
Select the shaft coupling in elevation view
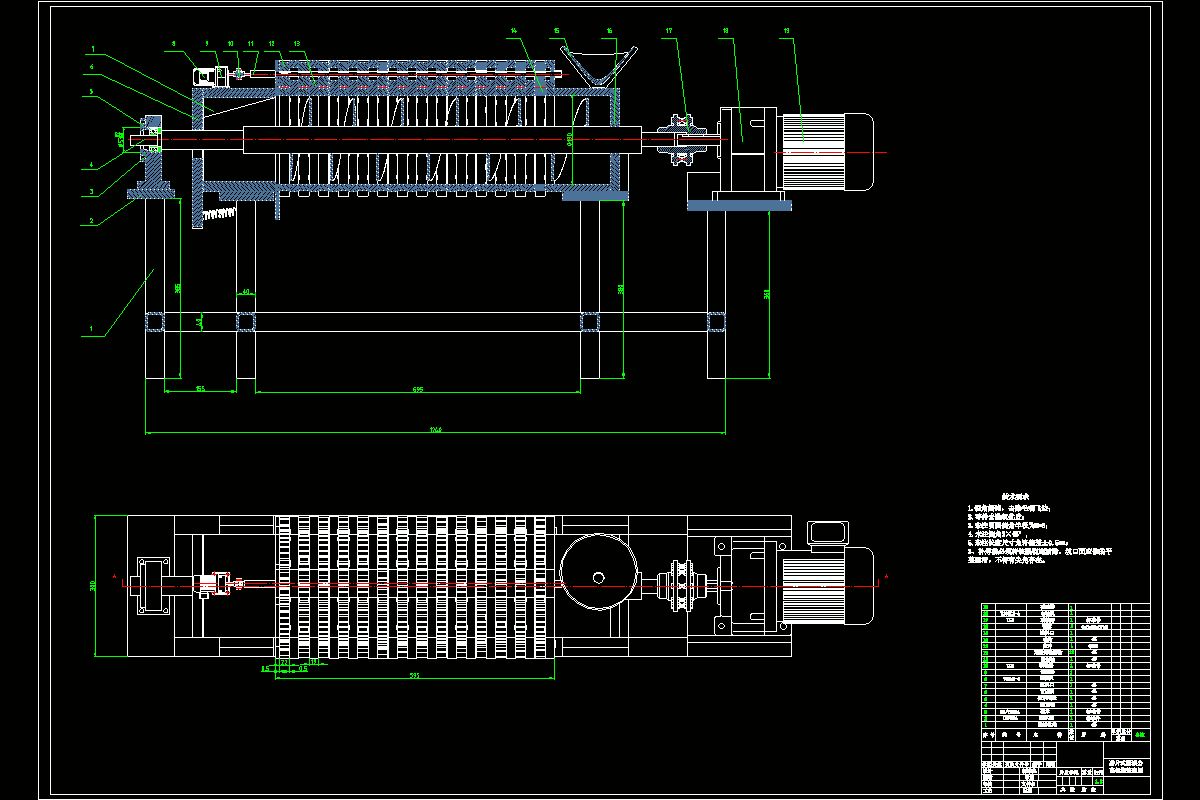[x=683, y=138]
